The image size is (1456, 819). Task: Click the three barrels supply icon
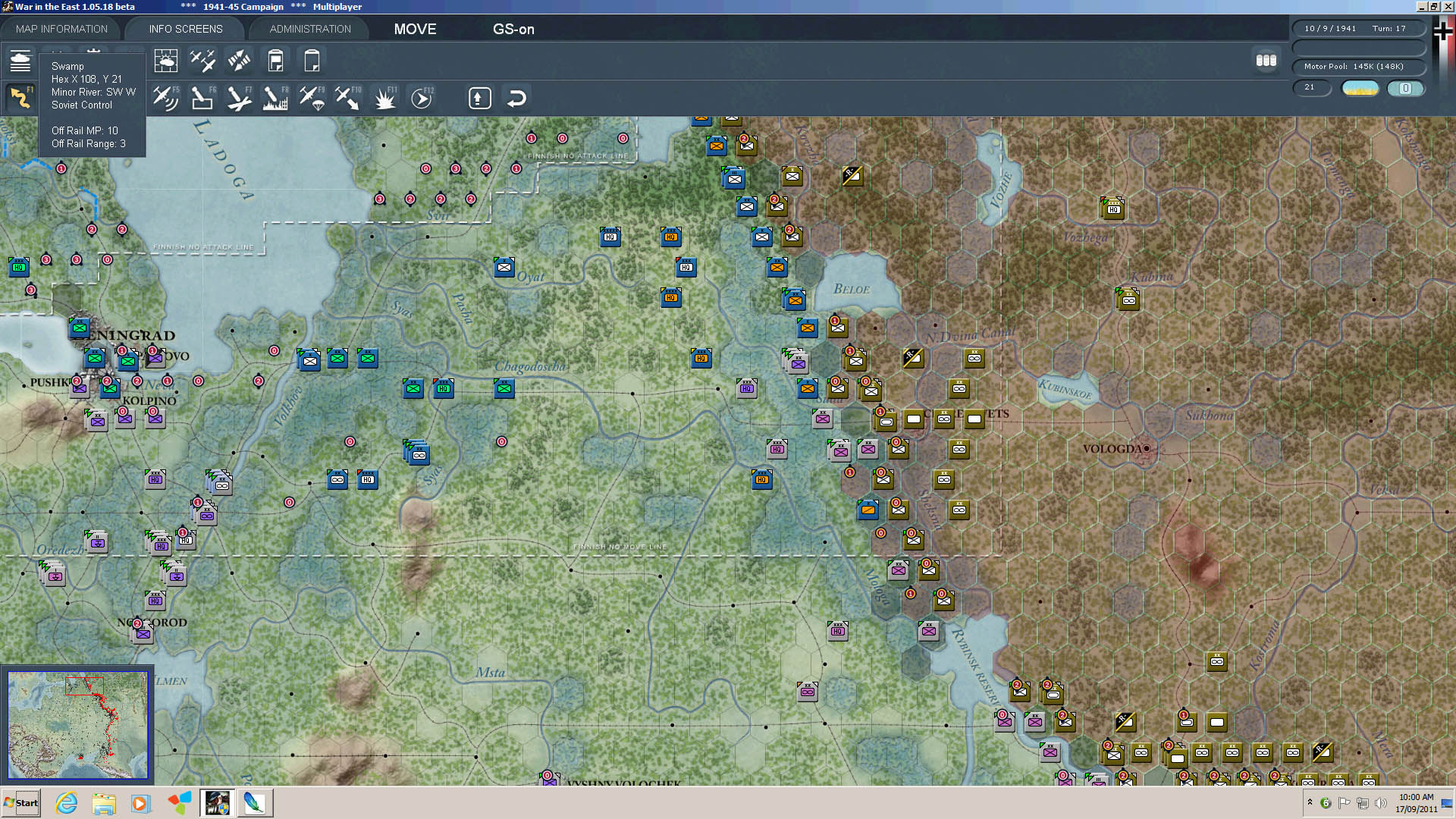coord(1266,60)
